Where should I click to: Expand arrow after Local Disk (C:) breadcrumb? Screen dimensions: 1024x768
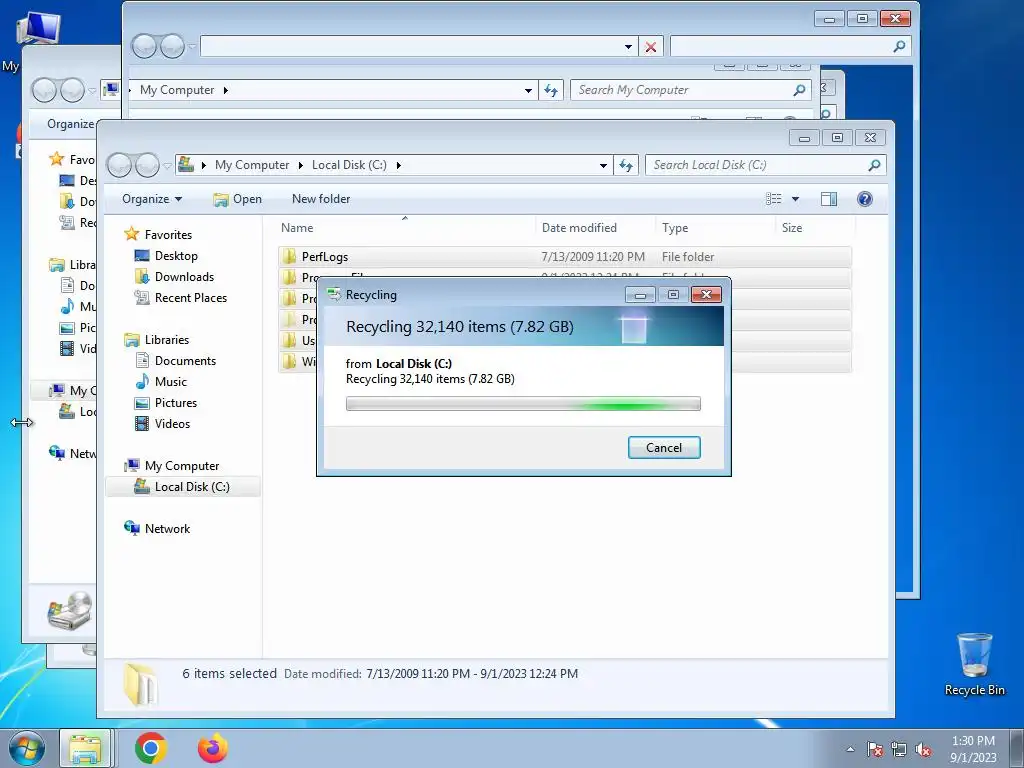pos(398,165)
